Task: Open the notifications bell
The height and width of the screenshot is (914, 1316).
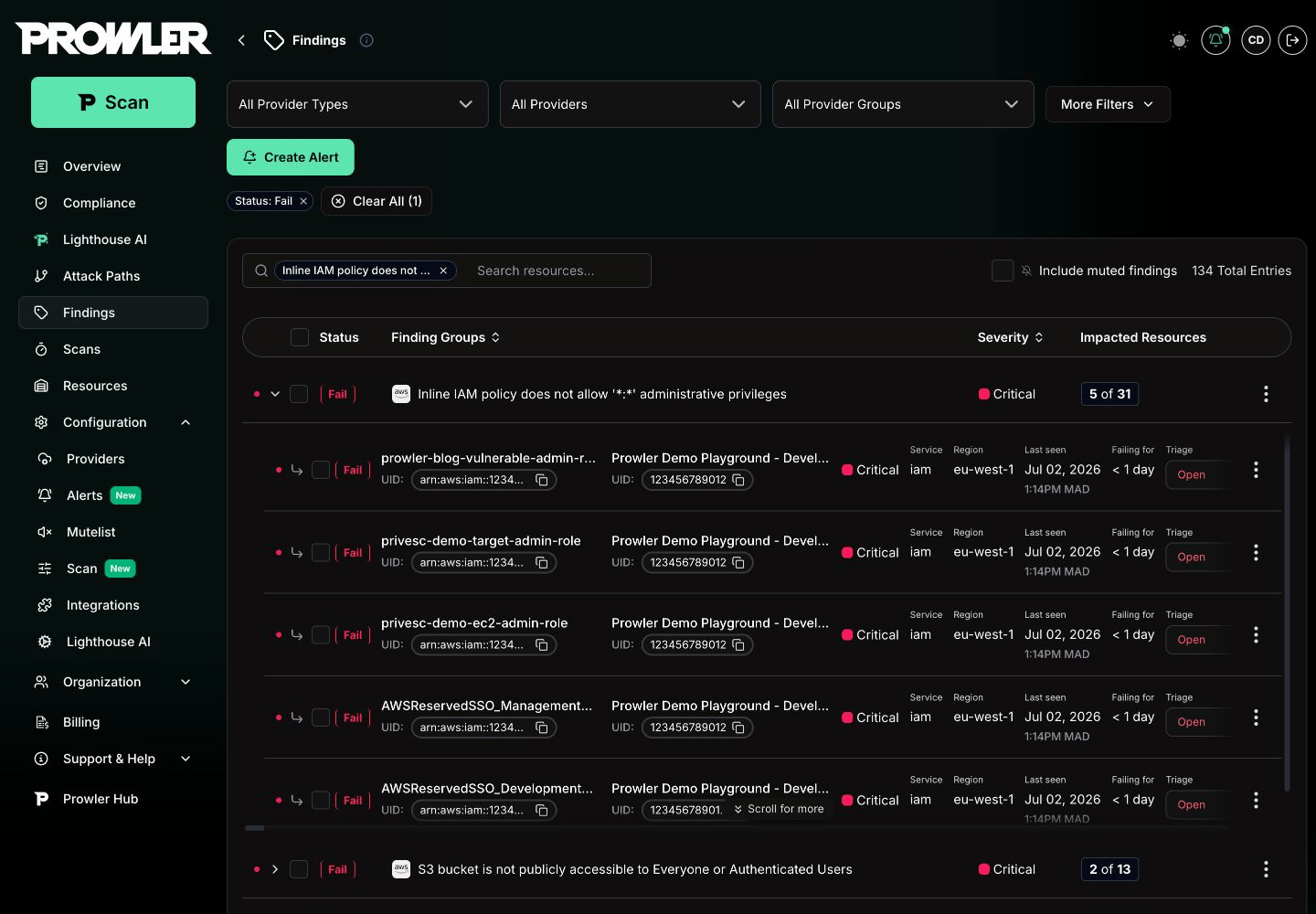Action: 1215,40
